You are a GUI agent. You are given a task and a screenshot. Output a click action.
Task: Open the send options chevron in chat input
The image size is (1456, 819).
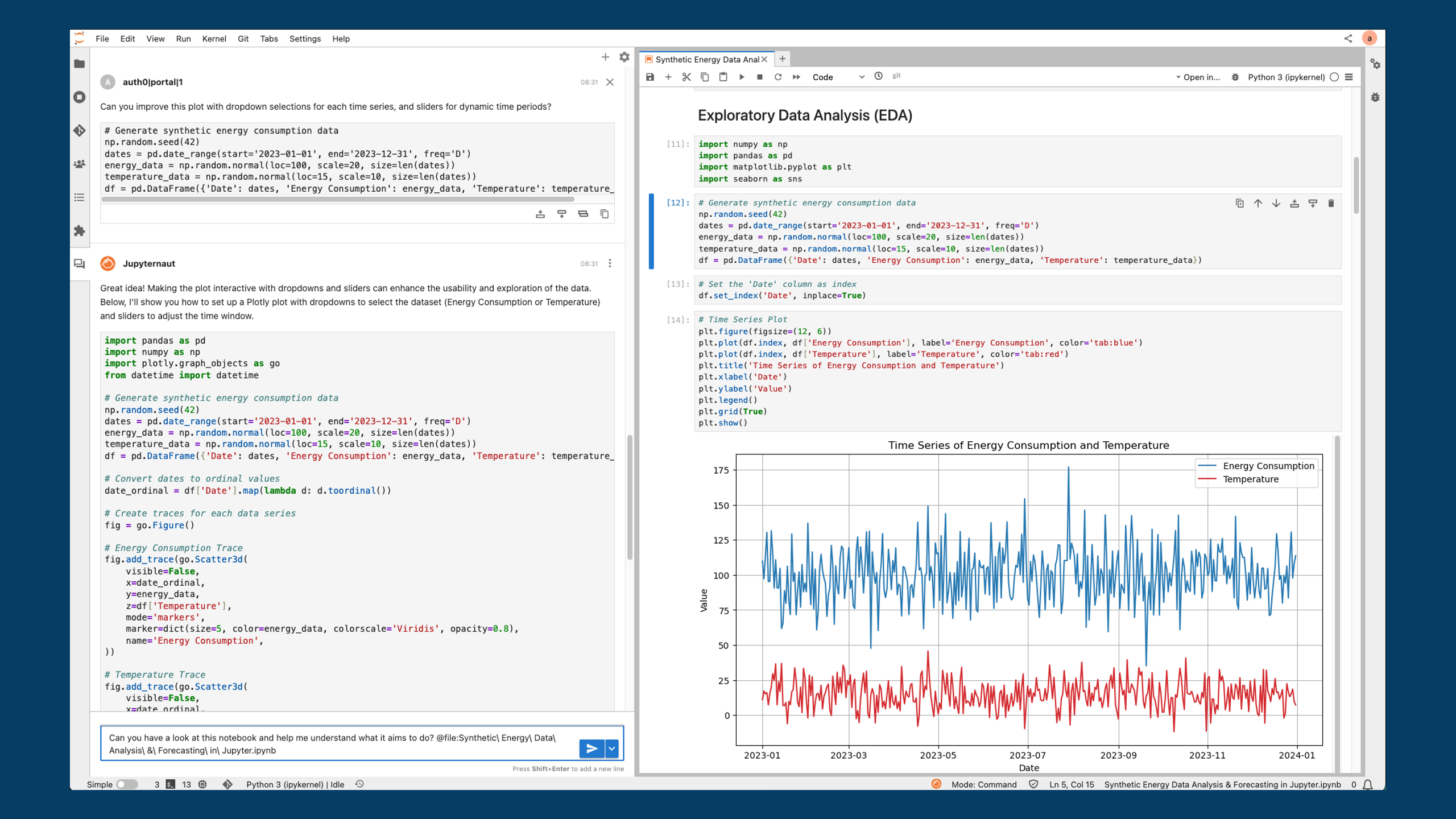[611, 748]
